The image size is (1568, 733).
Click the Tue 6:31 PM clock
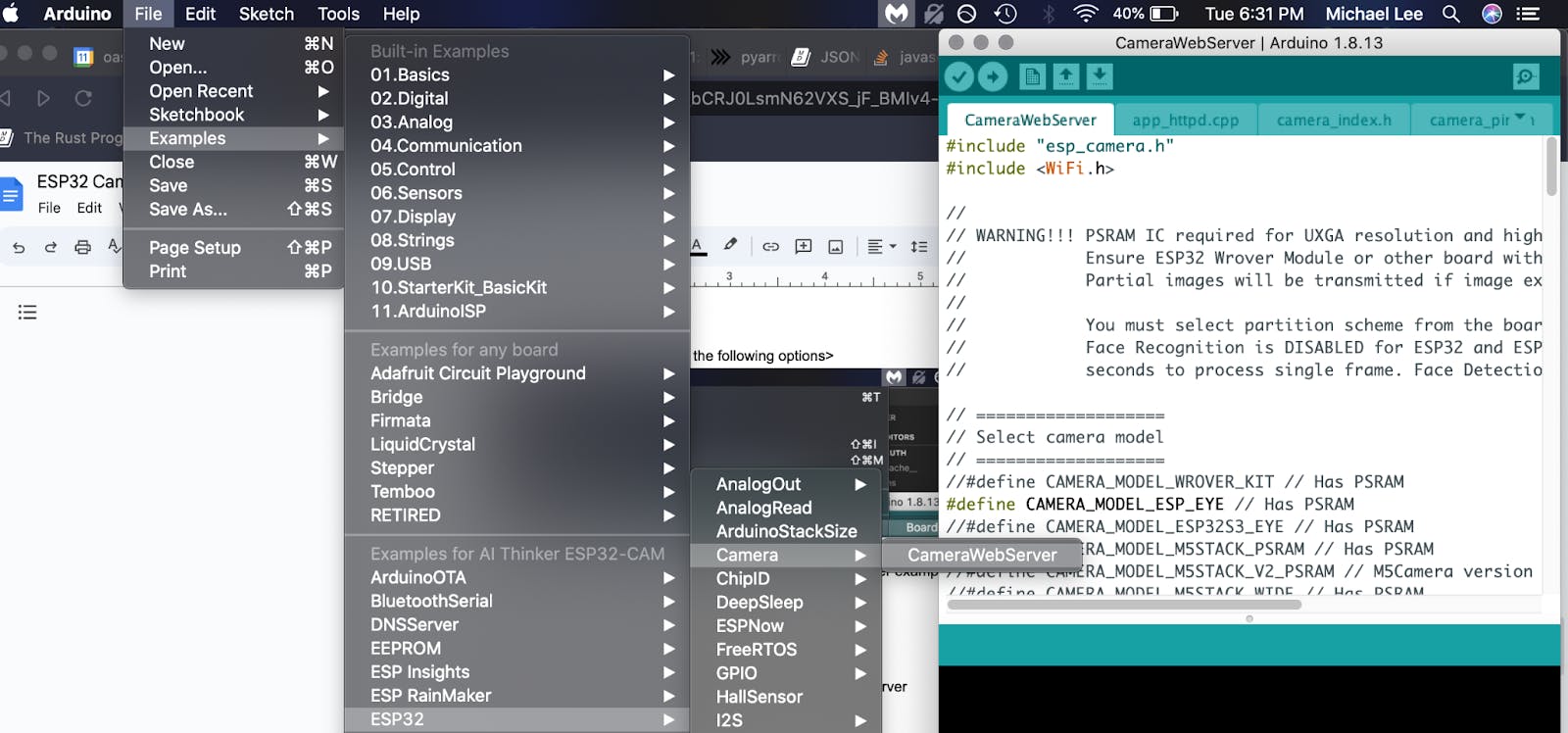1254,14
